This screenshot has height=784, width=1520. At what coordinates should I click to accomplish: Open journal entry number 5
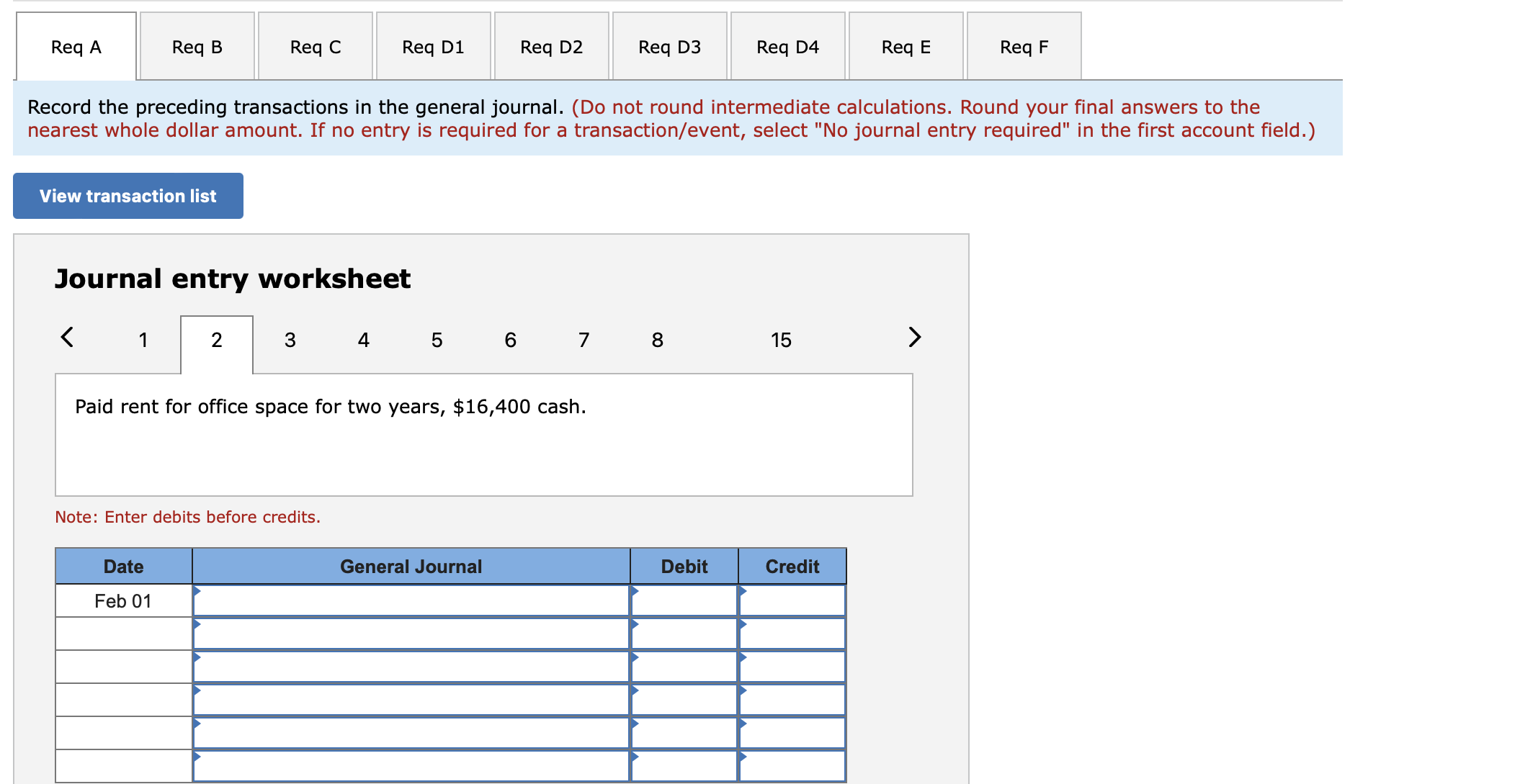[437, 340]
